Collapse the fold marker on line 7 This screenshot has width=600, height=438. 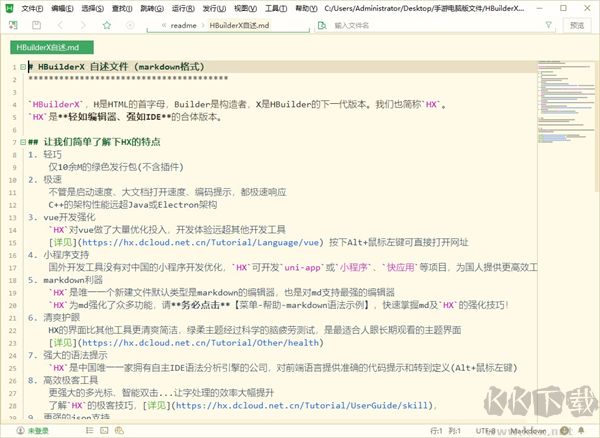[x=23, y=142]
